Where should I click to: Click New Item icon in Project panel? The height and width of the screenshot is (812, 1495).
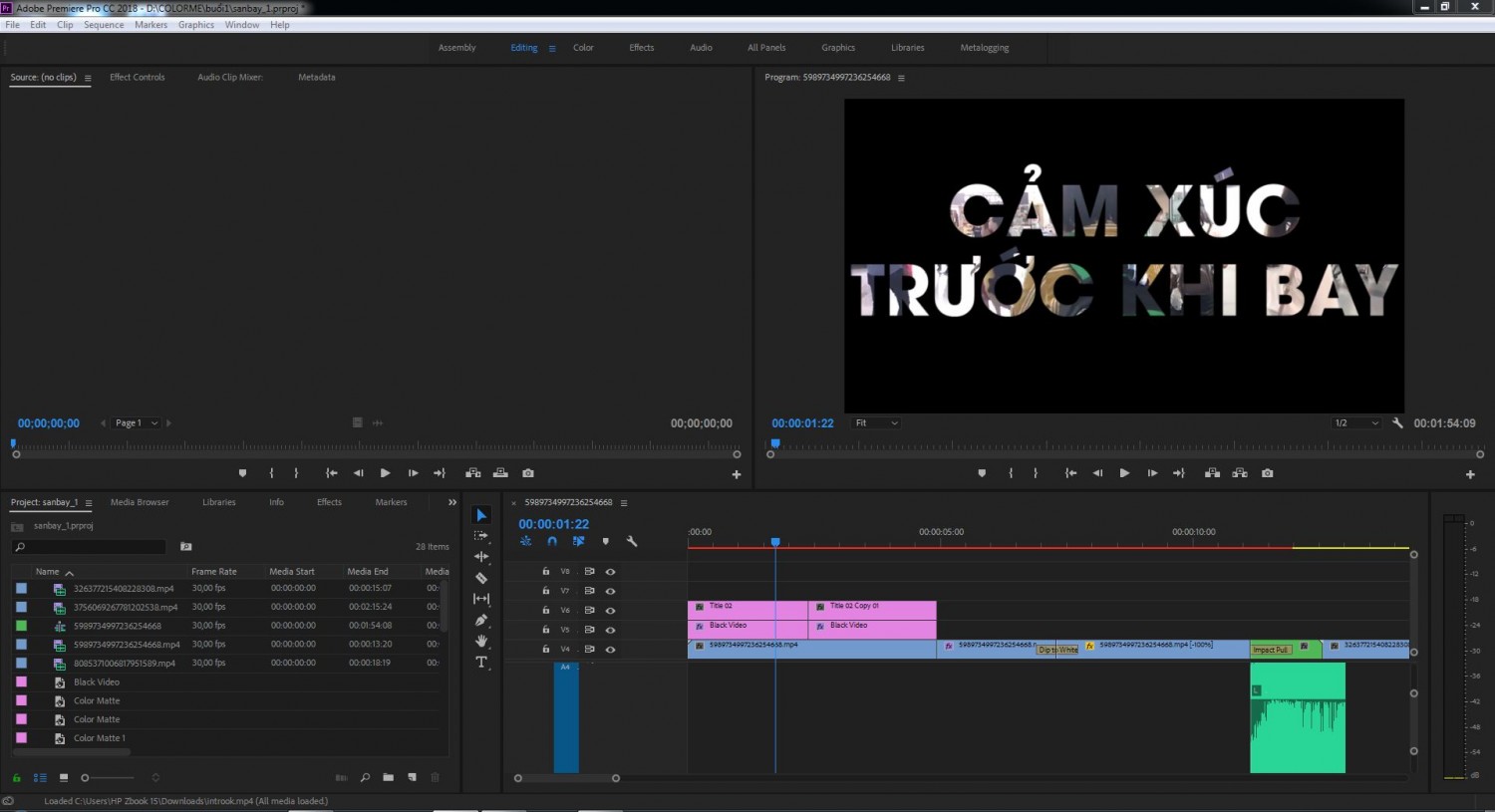tap(412, 777)
